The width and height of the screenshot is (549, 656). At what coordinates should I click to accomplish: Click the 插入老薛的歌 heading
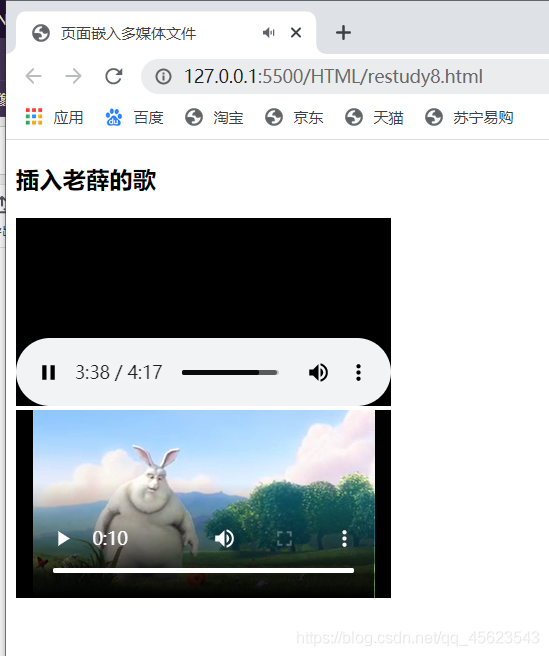click(x=86, y=180)
